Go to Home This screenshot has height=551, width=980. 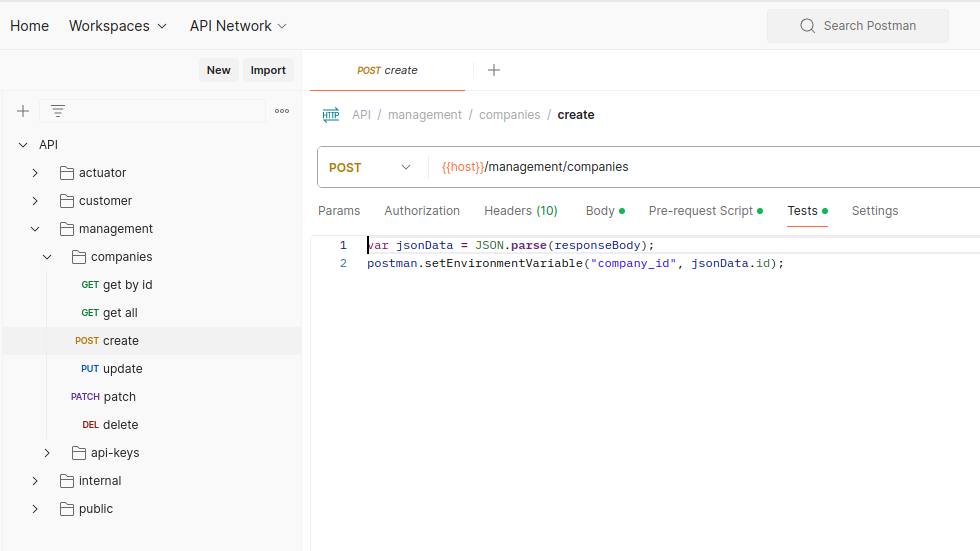tap(29, 26)
